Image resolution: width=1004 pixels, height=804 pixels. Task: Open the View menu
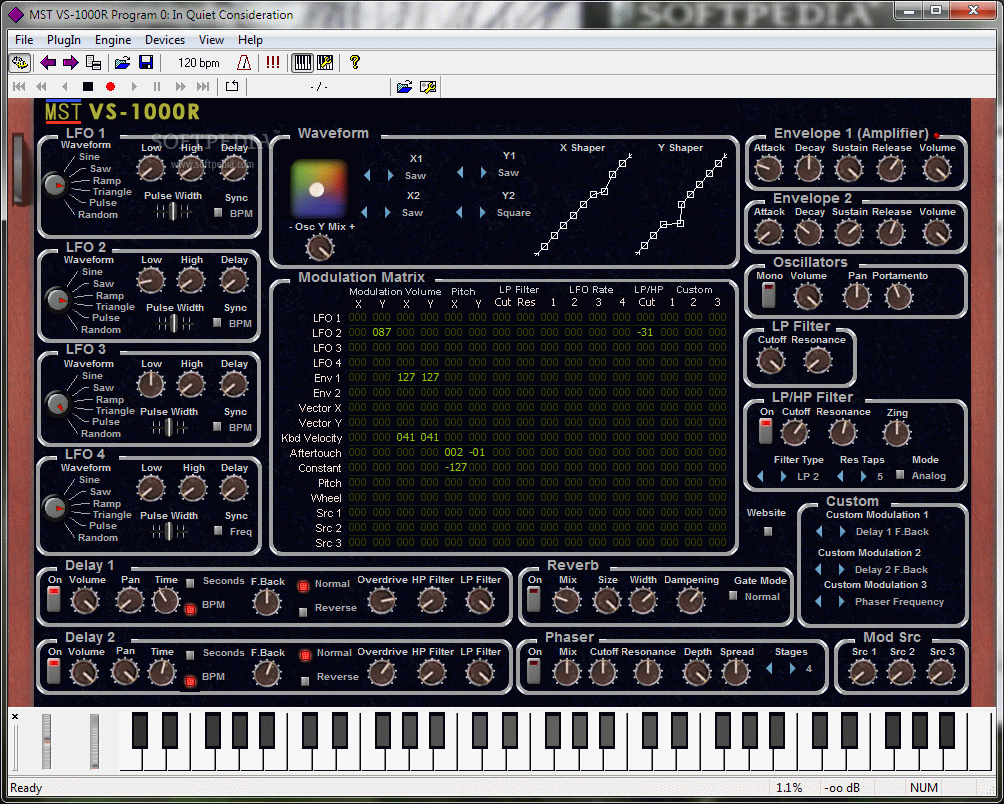[211, 40]
